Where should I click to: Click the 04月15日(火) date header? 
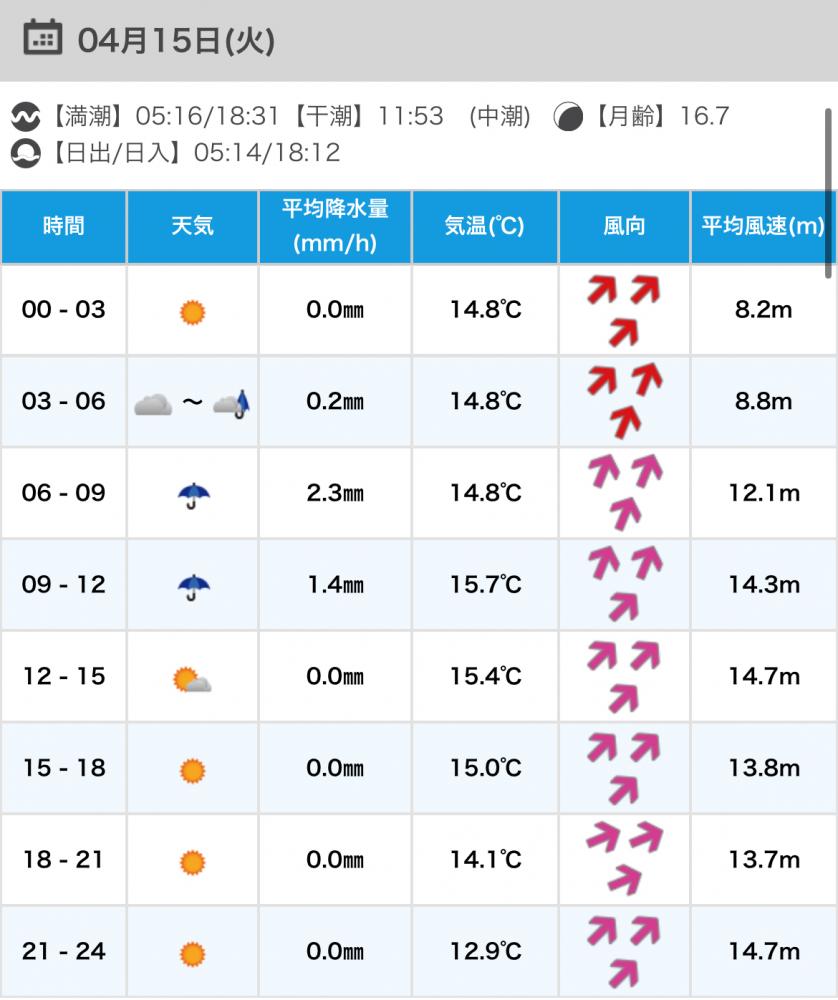coord(176,40)
